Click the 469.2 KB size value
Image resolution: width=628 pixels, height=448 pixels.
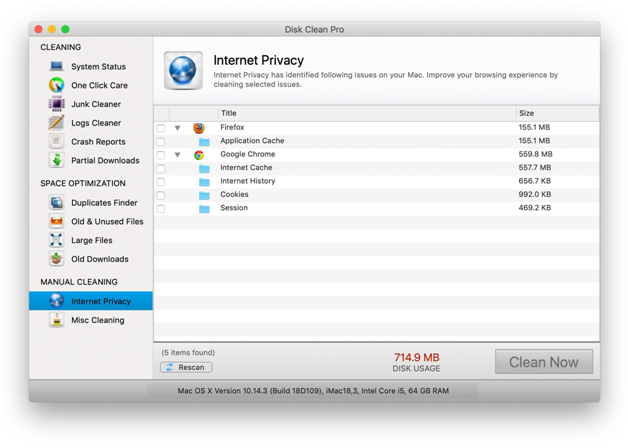point(535,208)
